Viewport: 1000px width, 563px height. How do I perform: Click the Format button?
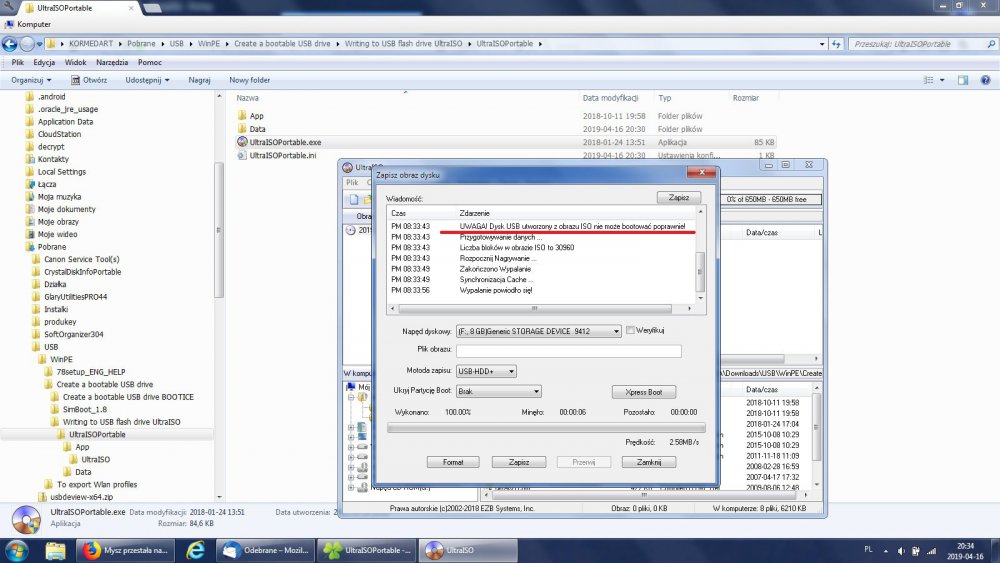454,462
